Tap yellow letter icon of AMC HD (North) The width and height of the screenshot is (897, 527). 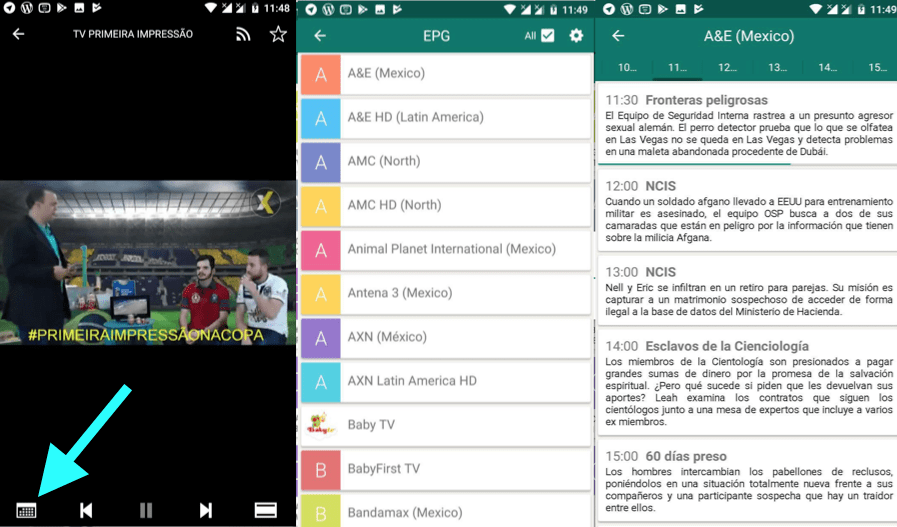click(x=321, y=206)
